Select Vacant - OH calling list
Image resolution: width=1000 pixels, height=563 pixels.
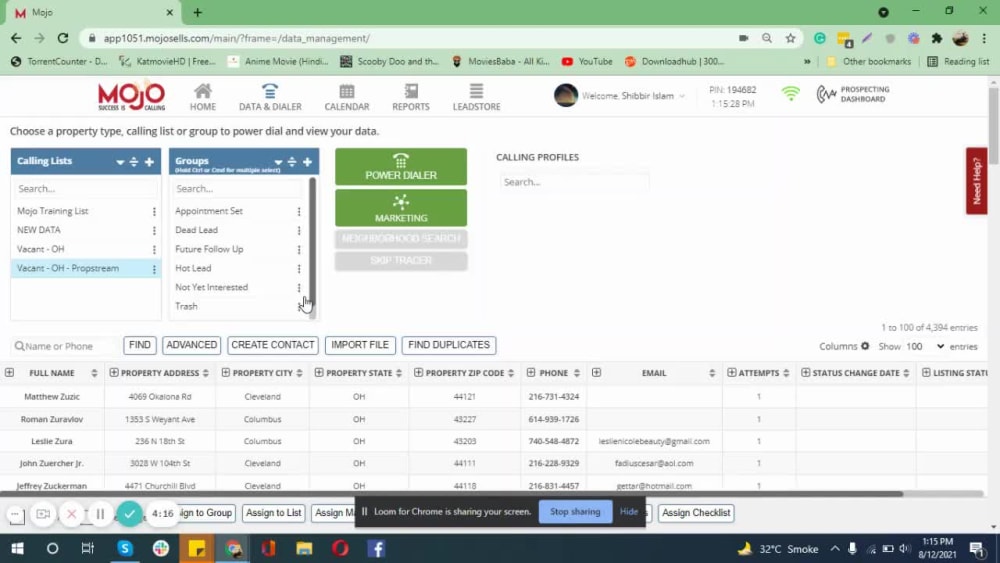click(x=41, y=249)
